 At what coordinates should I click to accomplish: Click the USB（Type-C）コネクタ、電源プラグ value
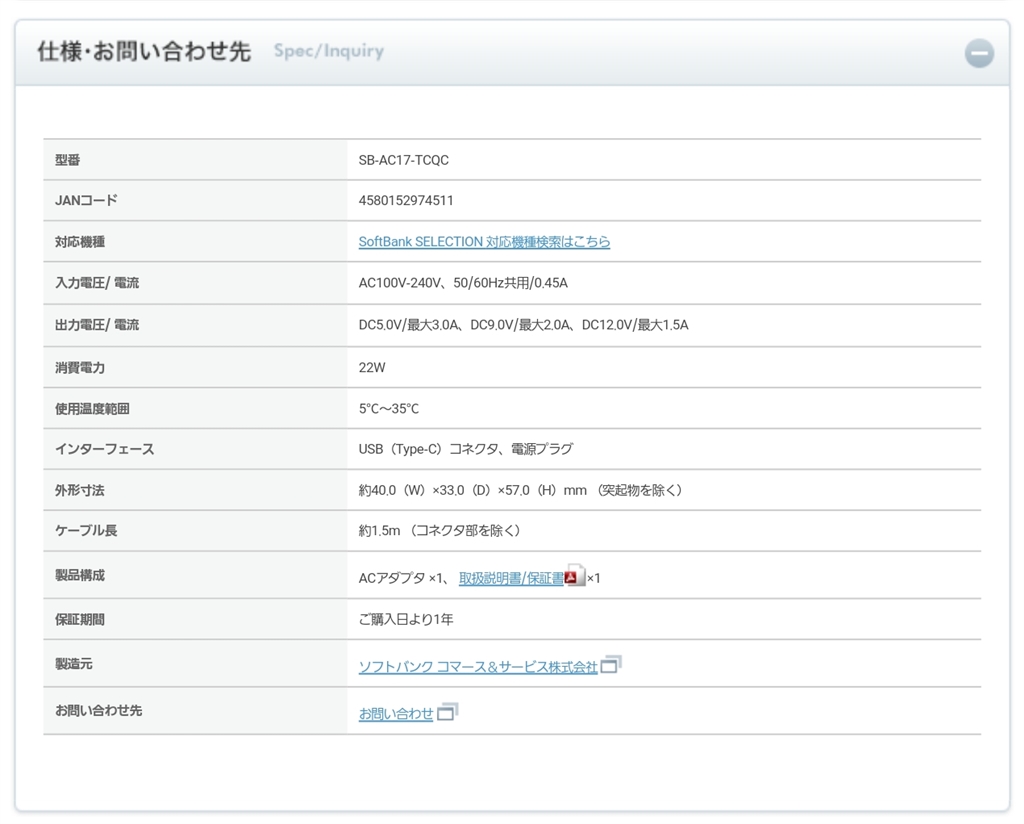click(x=466, y=449)
